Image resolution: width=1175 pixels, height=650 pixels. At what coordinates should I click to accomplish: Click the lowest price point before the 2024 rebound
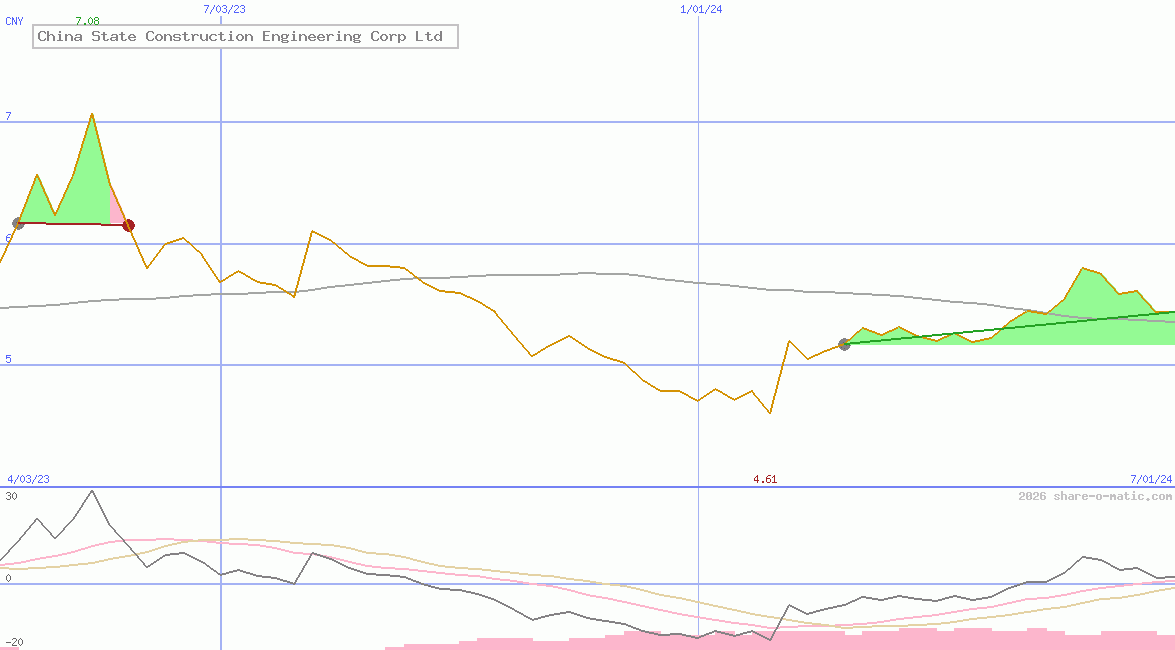pyautogui.click(x=770, y=413)
